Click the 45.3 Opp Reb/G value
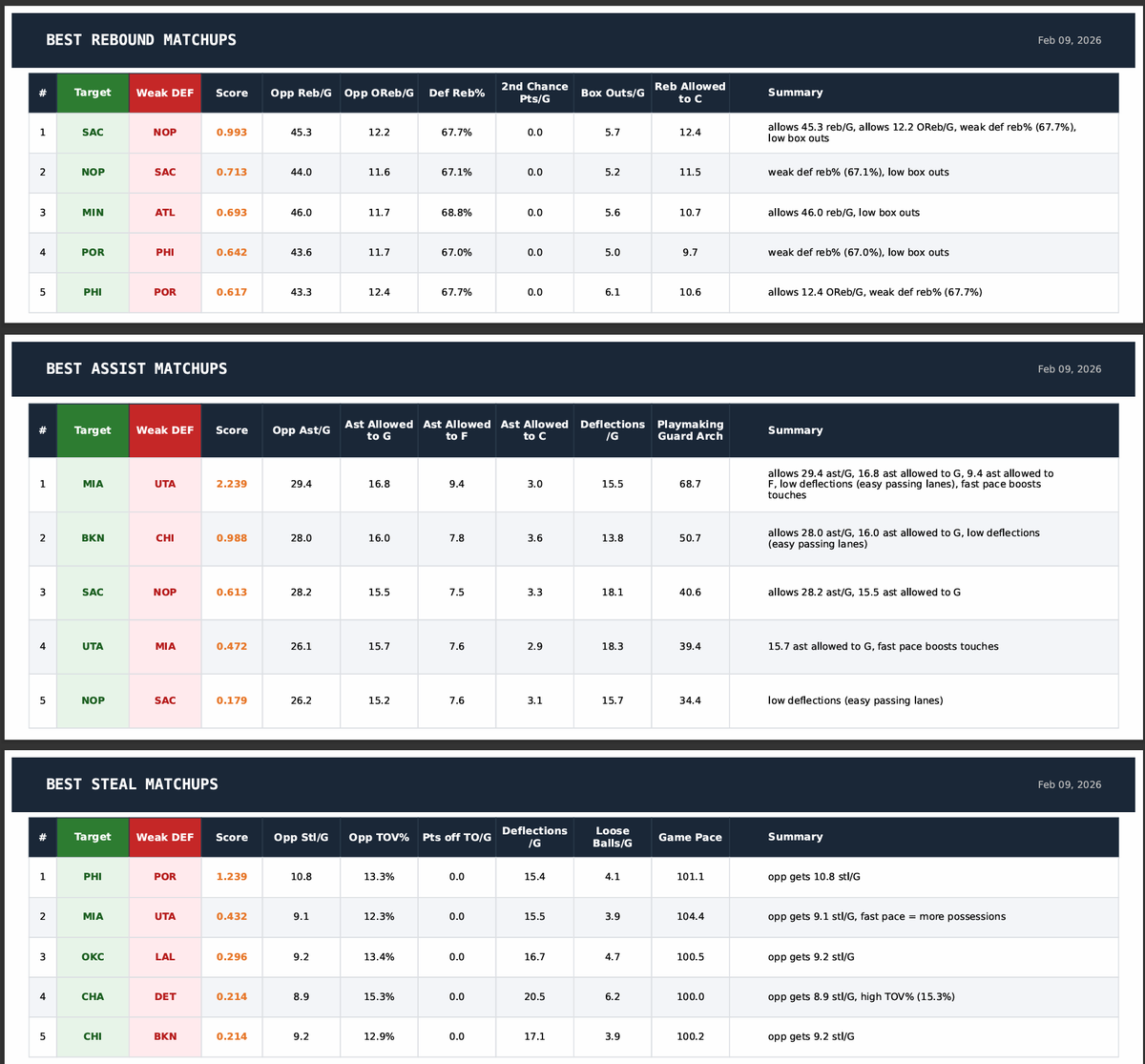The image size is (1145, 1064). pyautogui.click(x=302, y=133)
